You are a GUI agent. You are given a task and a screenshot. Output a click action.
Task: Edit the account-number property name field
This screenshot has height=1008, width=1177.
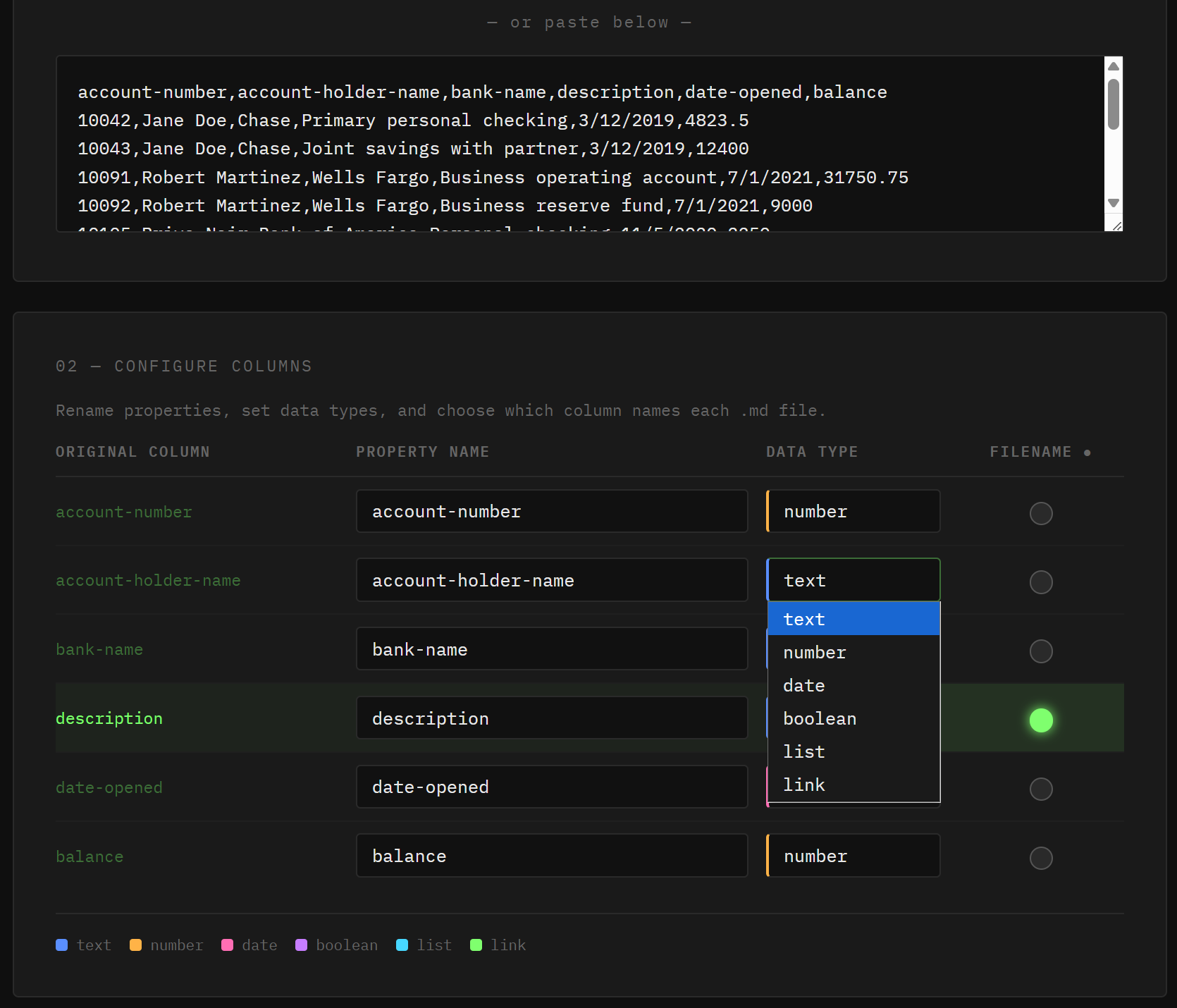[552, 511]
